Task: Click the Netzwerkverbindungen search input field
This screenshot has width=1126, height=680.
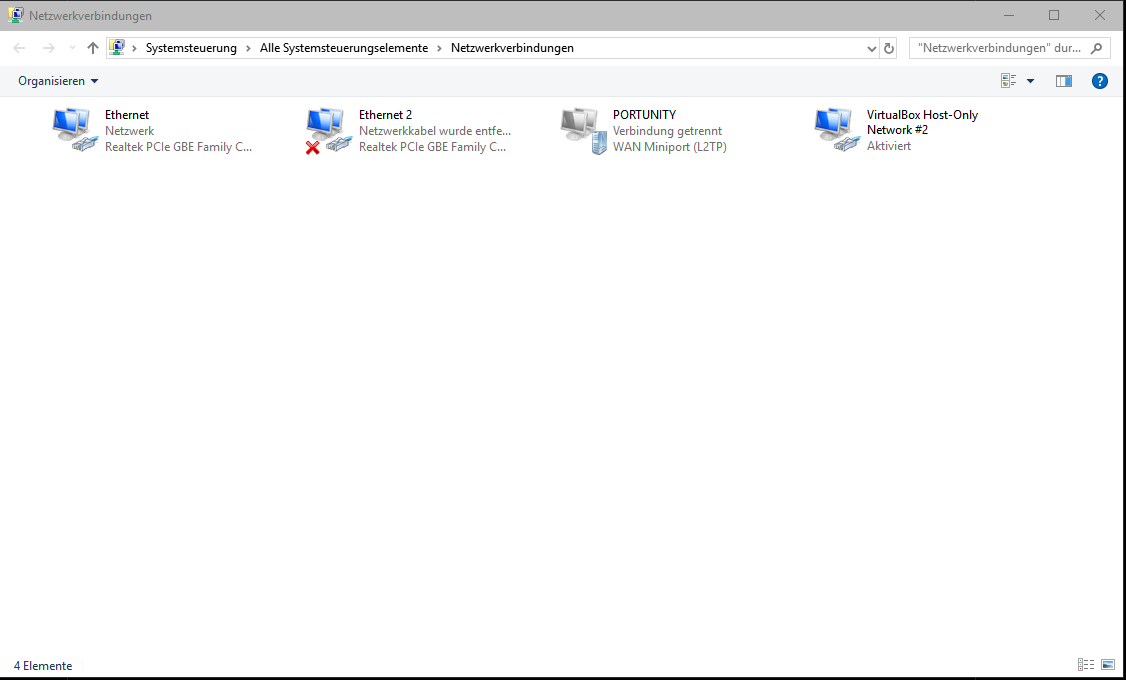Action: pyautogui.click(x=998, y=48)
